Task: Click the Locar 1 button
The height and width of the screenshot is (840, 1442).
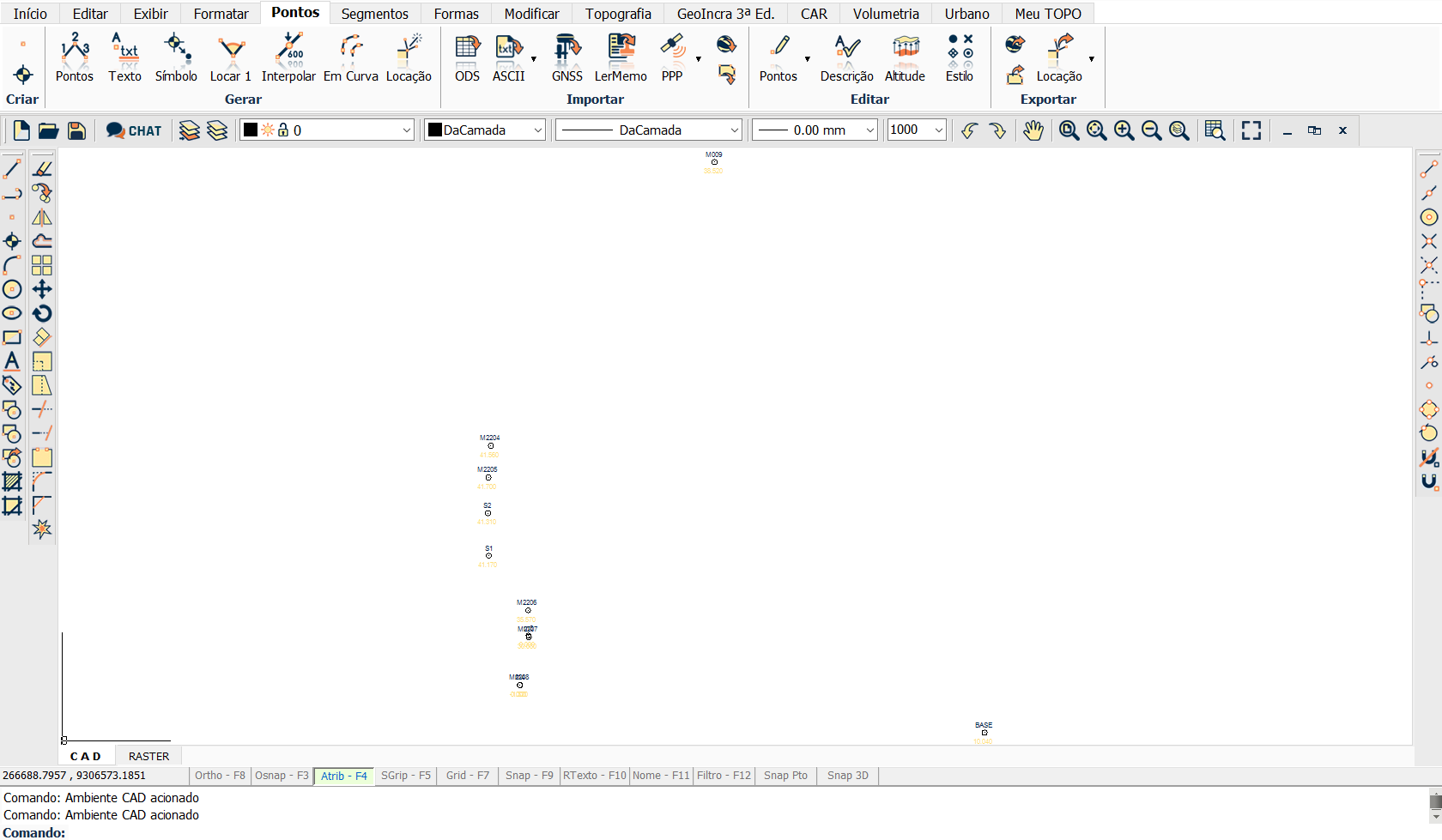Action: click(x=231, y=57)
